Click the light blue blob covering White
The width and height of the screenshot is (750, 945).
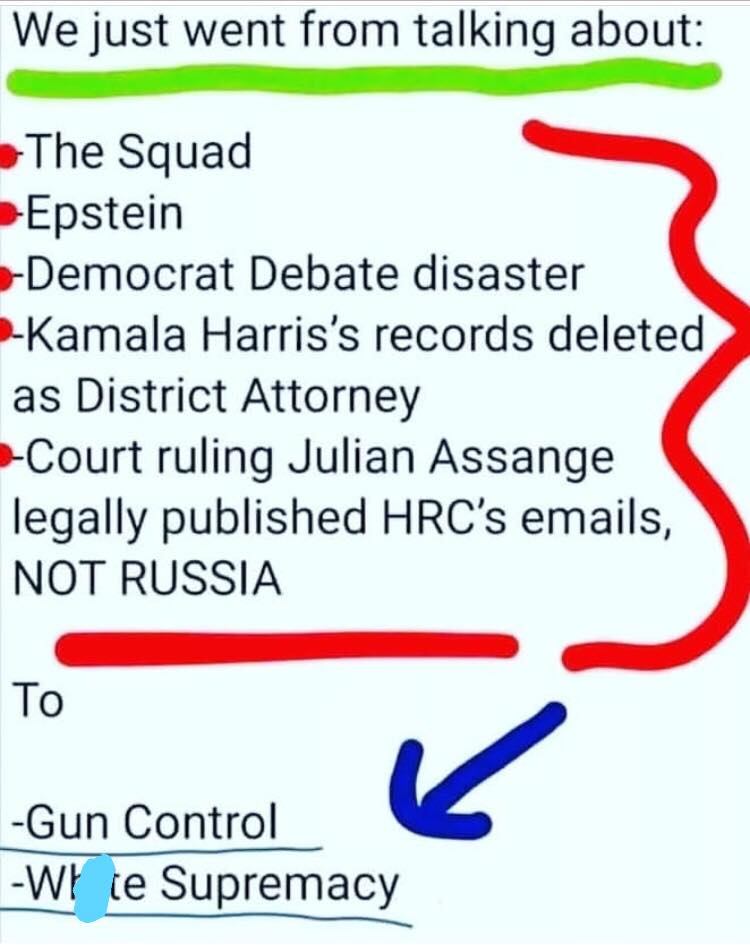92,889
